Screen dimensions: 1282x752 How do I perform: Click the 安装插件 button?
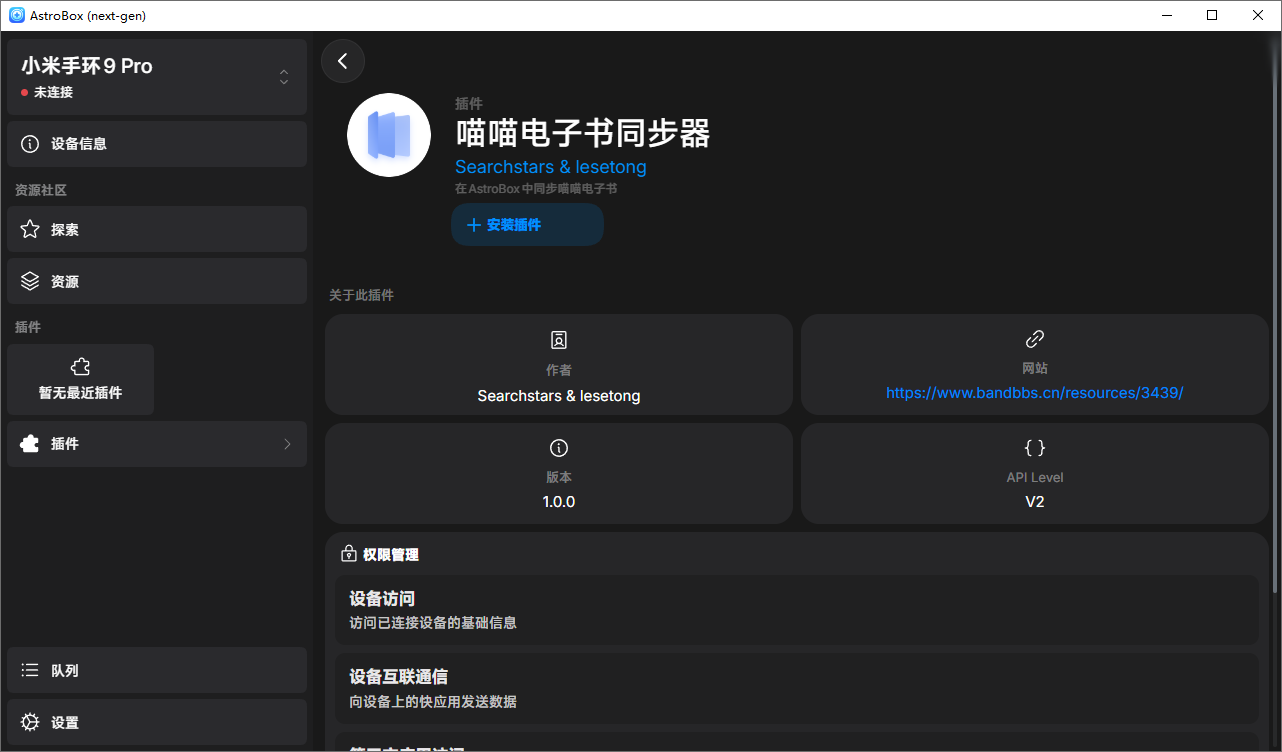[x=527, y=225]
